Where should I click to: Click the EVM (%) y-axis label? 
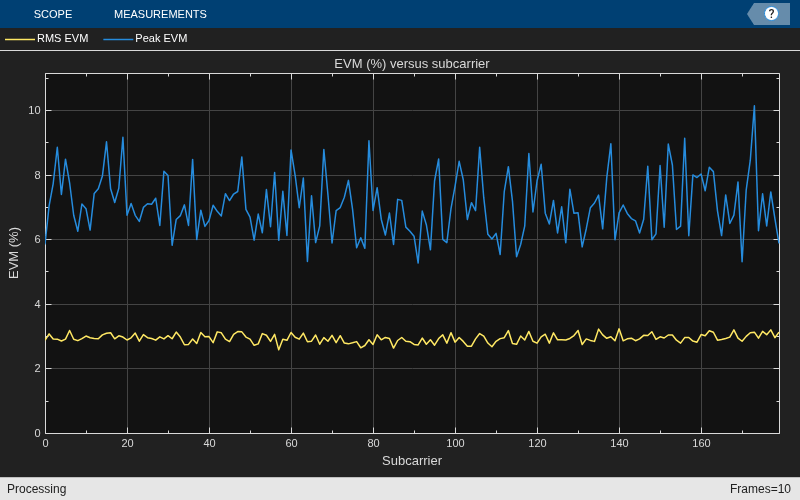point(14,253)
